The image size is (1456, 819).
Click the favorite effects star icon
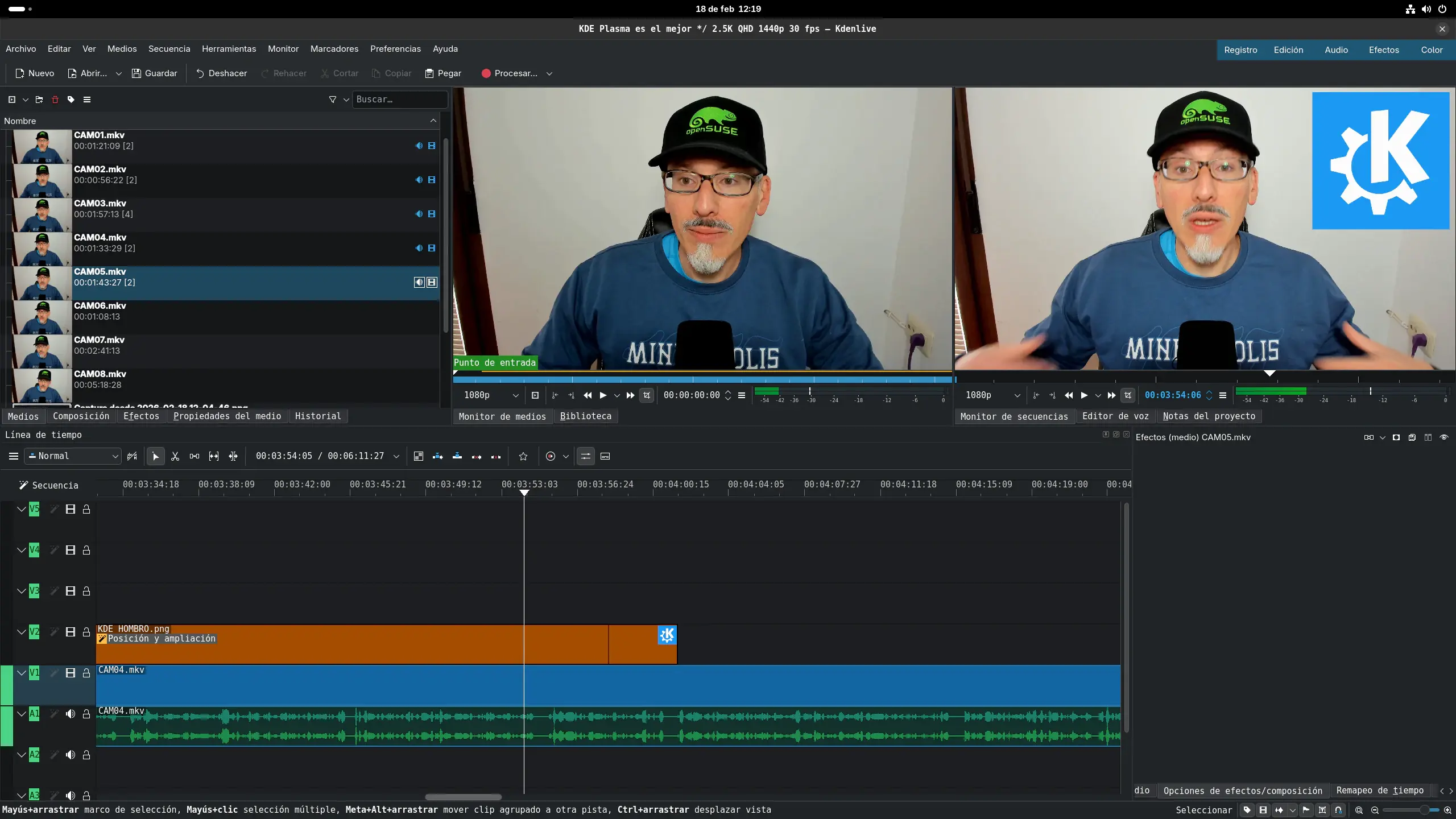click(x=523, y=456)
